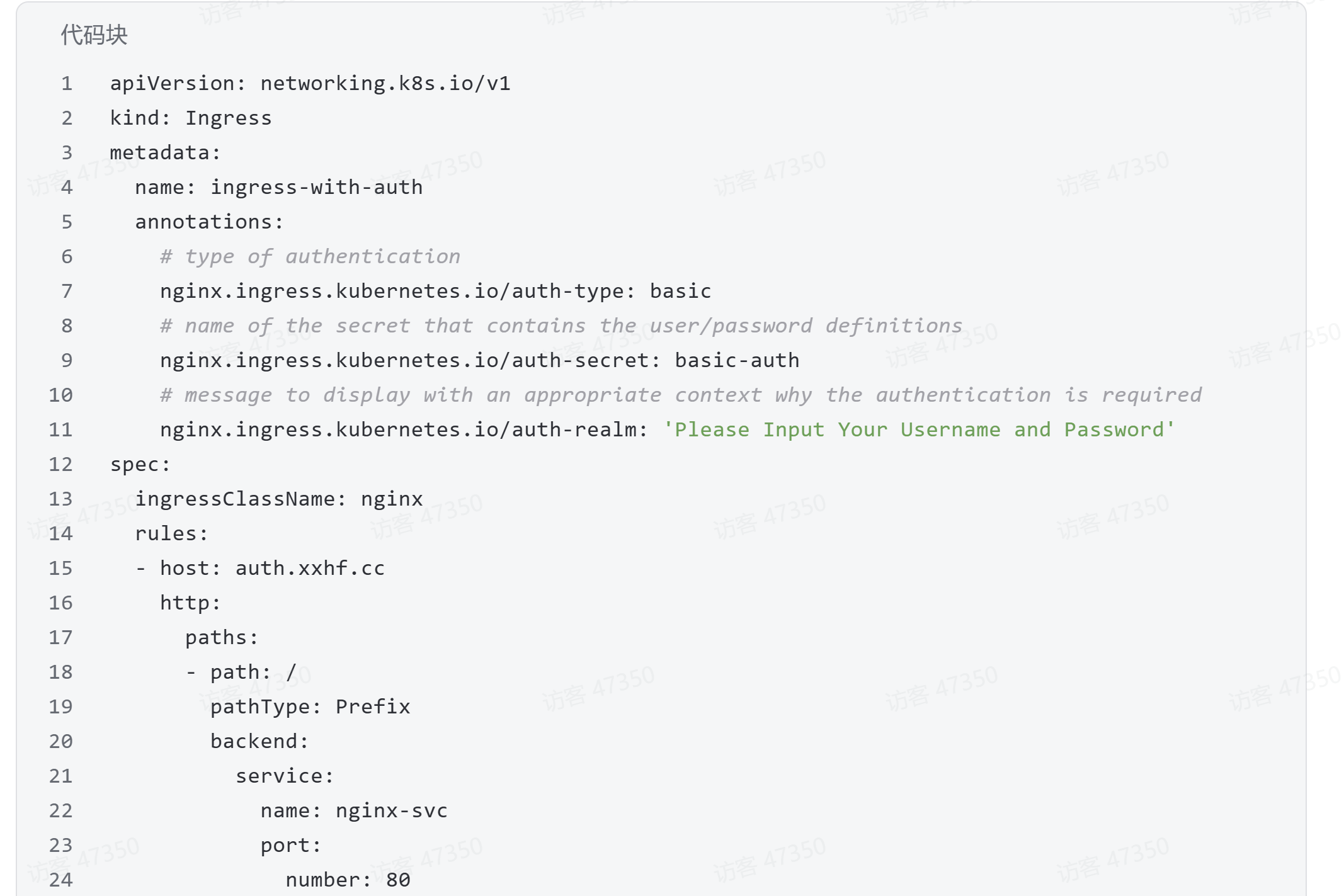The image size is (1344, 896).
Task: Click the backend: key on line 20
Action: click(259, 742)
